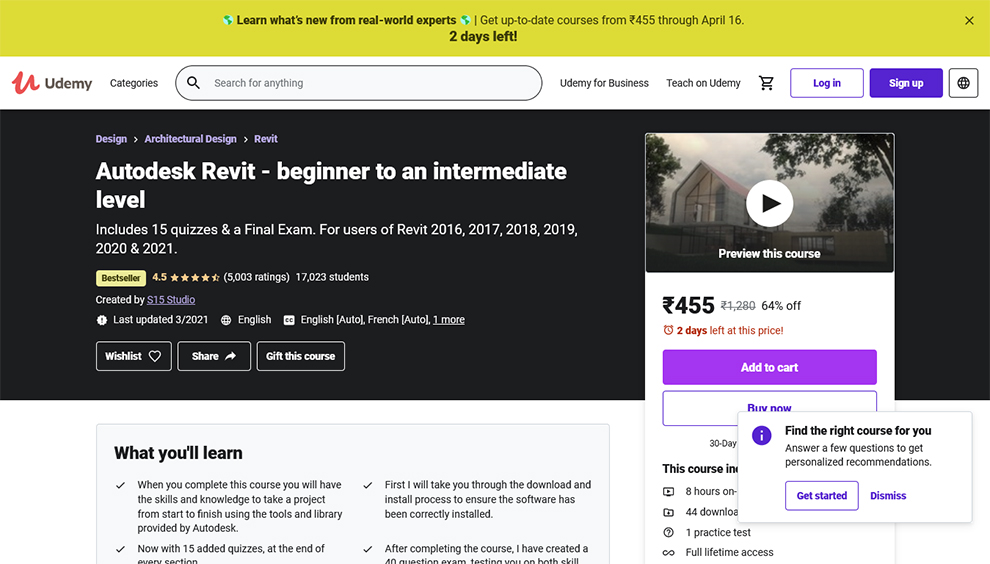Add course to Wishlist
Viewport: 990px width, 564px height.
tap(133, 356)
